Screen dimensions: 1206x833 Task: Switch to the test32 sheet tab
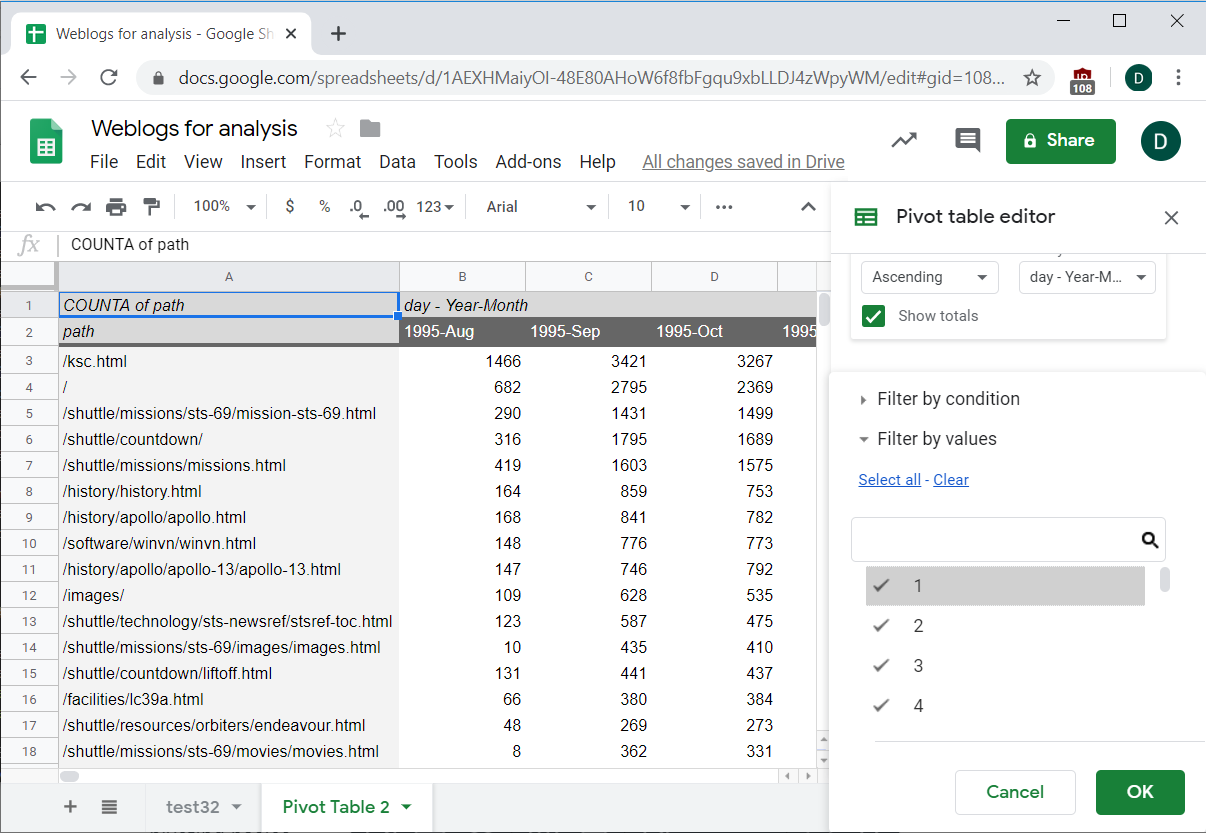tap(192, 807)
